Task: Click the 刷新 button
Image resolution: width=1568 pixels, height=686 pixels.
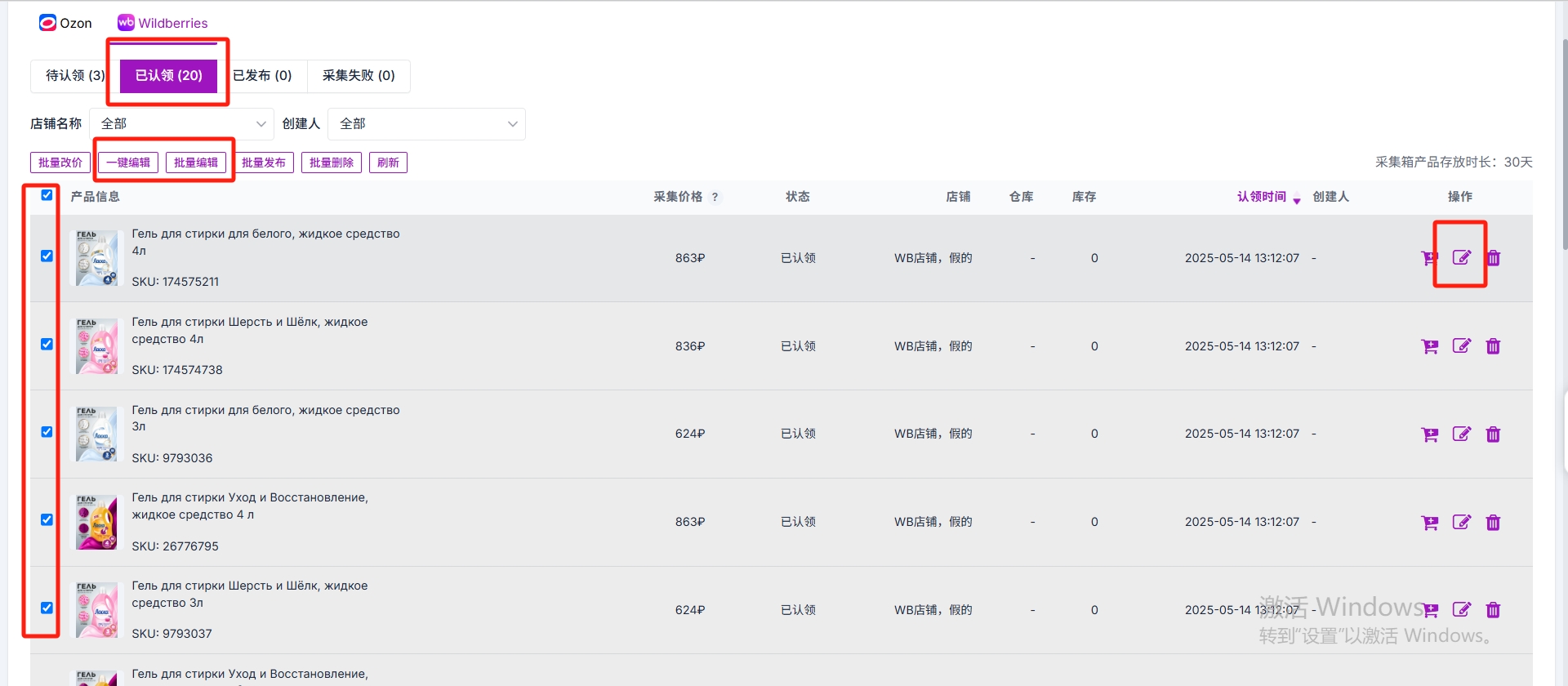Action: click(388, 163)
